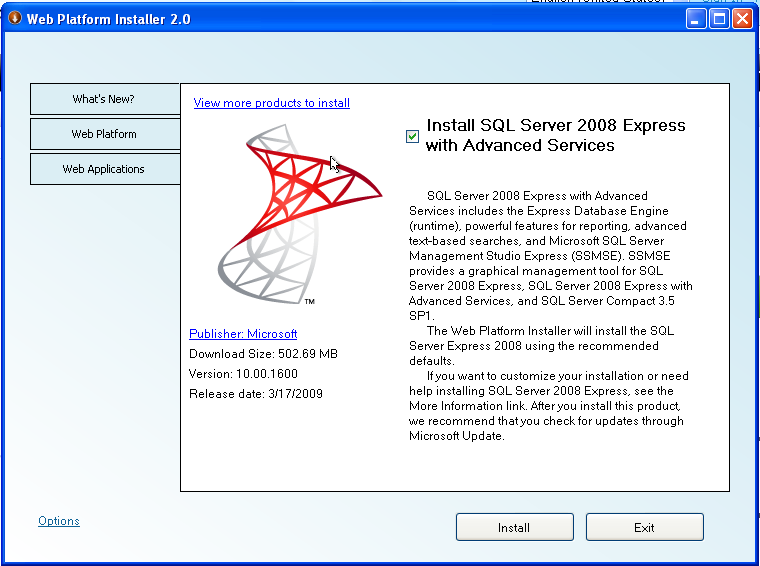Screen dimensions: 760x566
Task: Follow the View more products to install link
Action: pyautogui.click(x=271, y=103)
